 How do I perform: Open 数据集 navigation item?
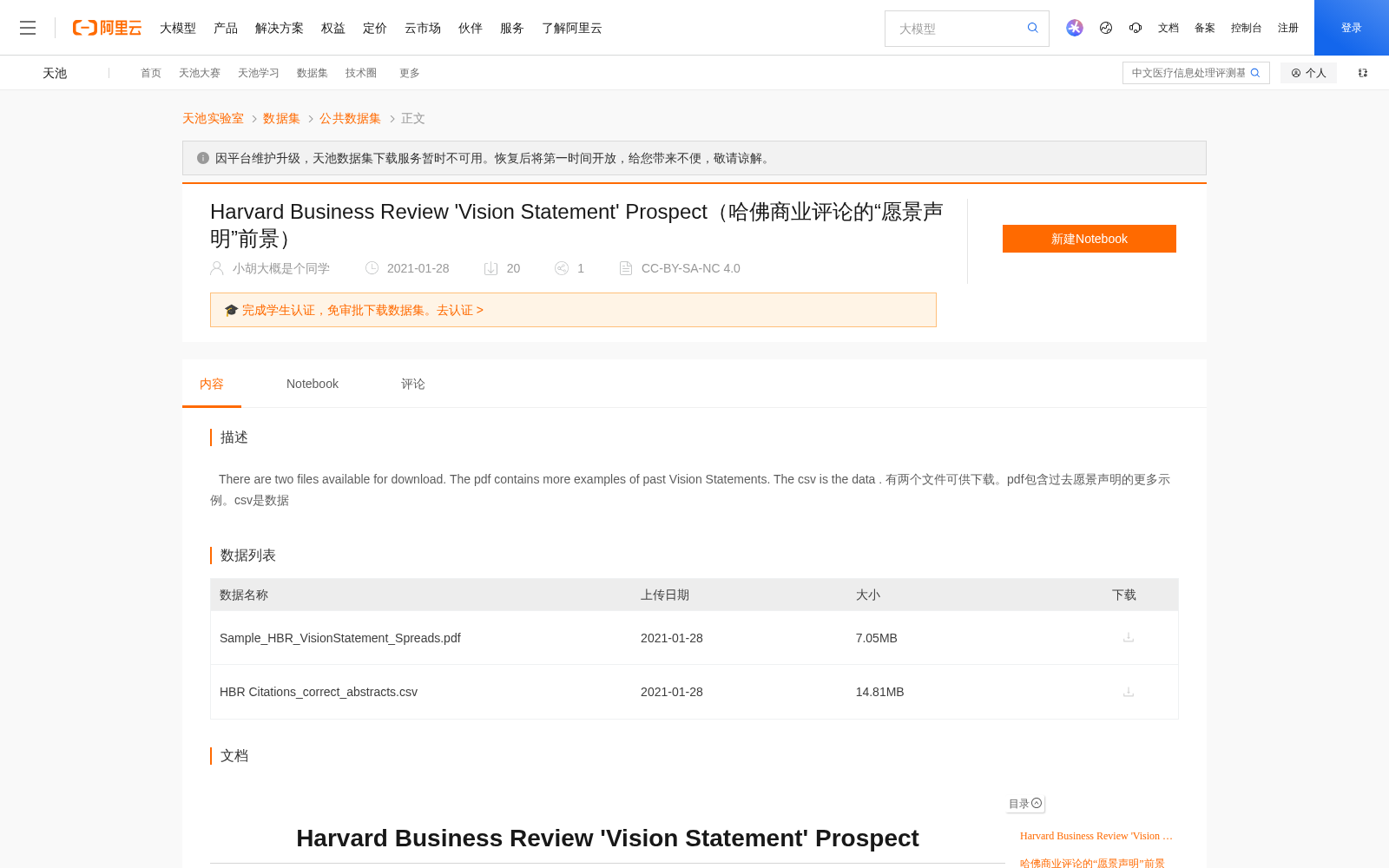click(313, 73)
